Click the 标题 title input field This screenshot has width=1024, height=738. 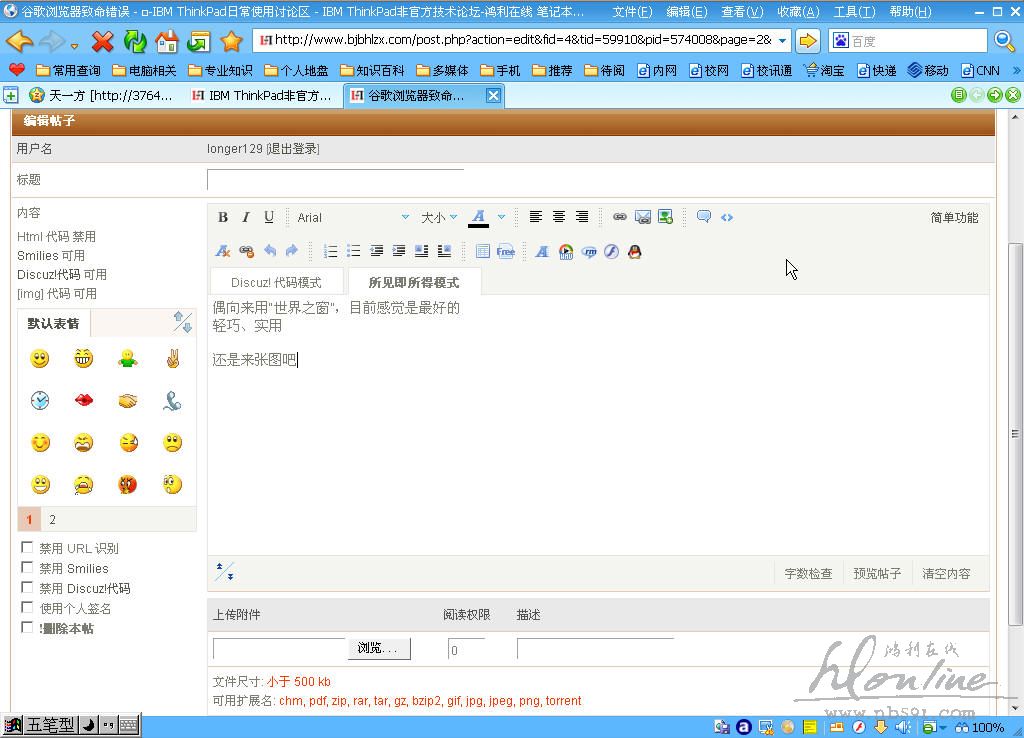tap(335, 180)
